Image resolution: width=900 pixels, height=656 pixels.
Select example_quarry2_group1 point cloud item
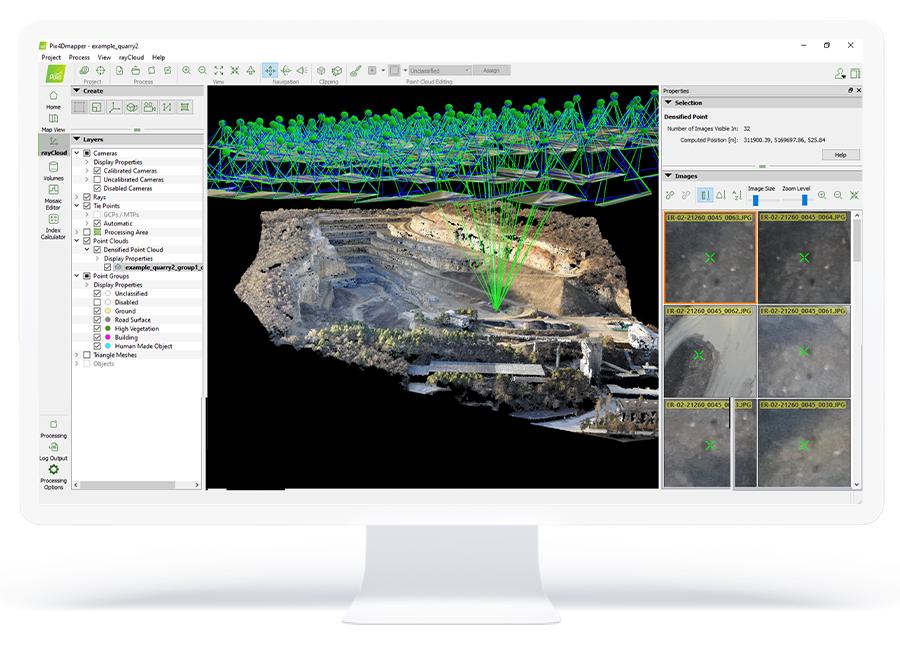point(163,267)
